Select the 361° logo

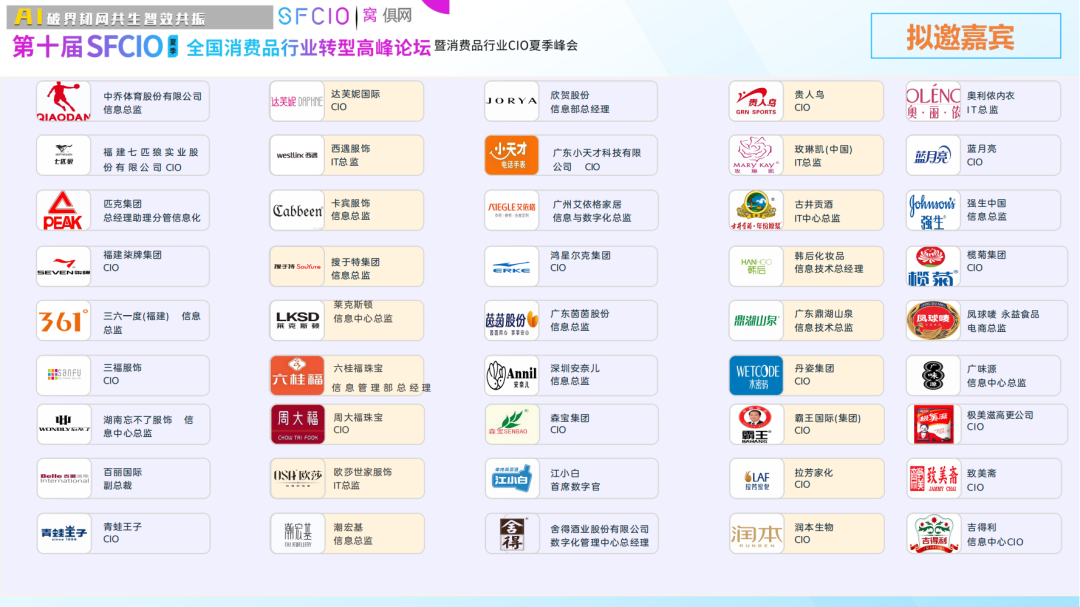63,320
